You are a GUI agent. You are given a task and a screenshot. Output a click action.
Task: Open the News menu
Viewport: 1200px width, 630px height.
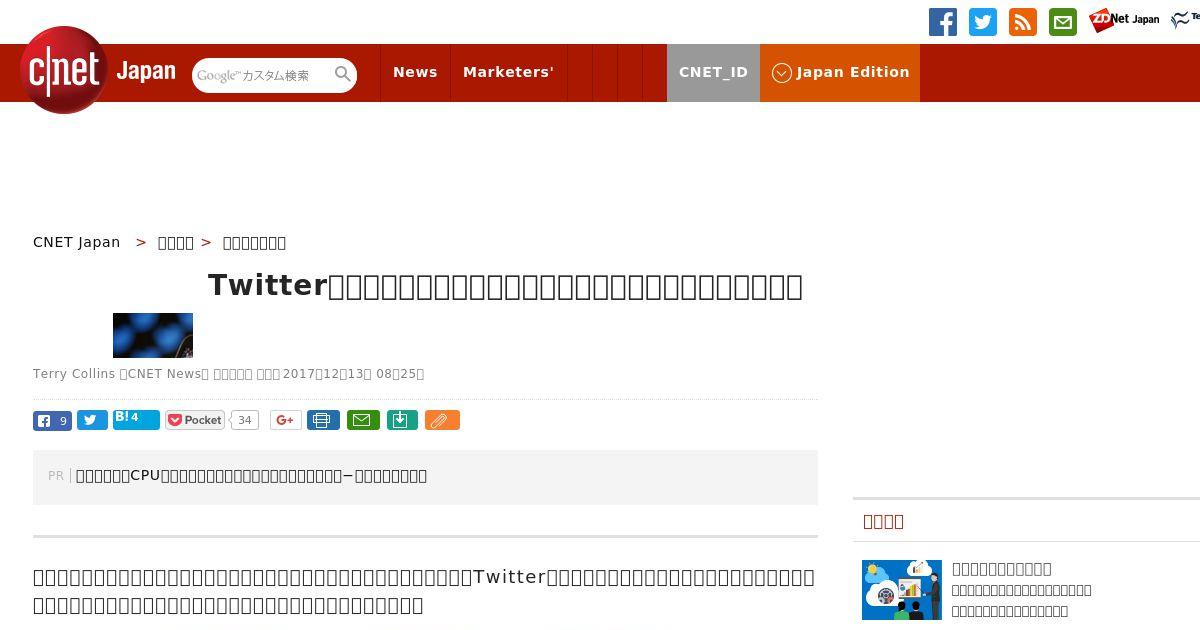coord(415,73)
